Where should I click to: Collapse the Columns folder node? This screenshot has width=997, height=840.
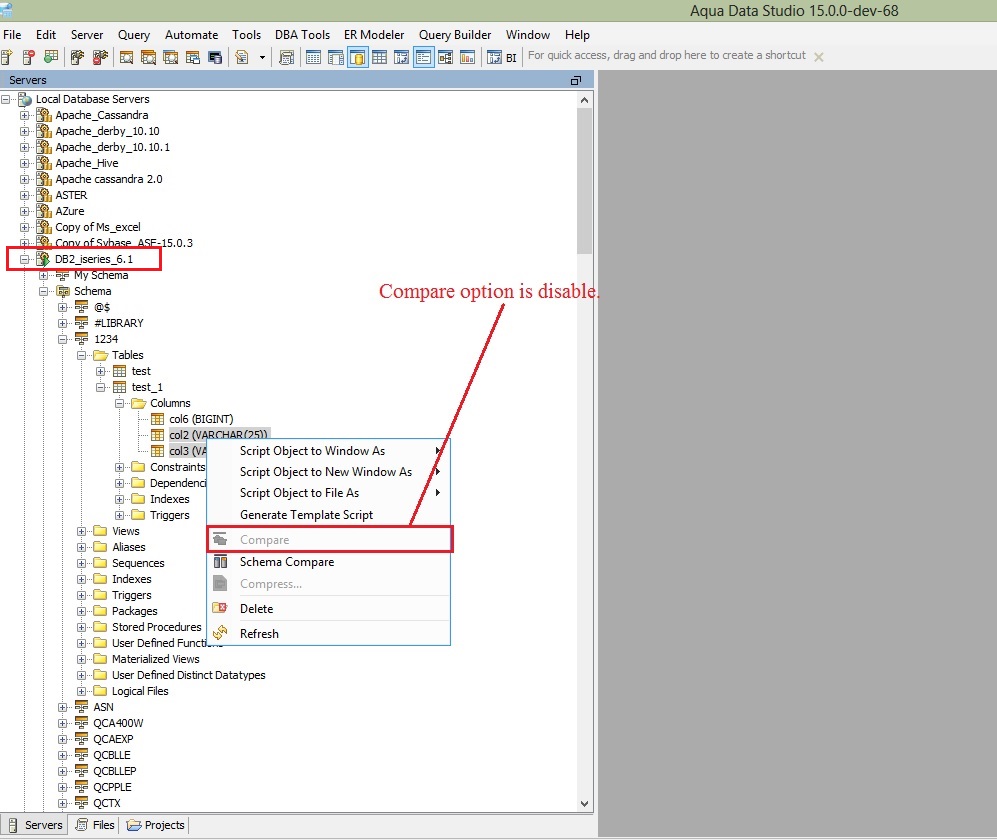[120, 403]
